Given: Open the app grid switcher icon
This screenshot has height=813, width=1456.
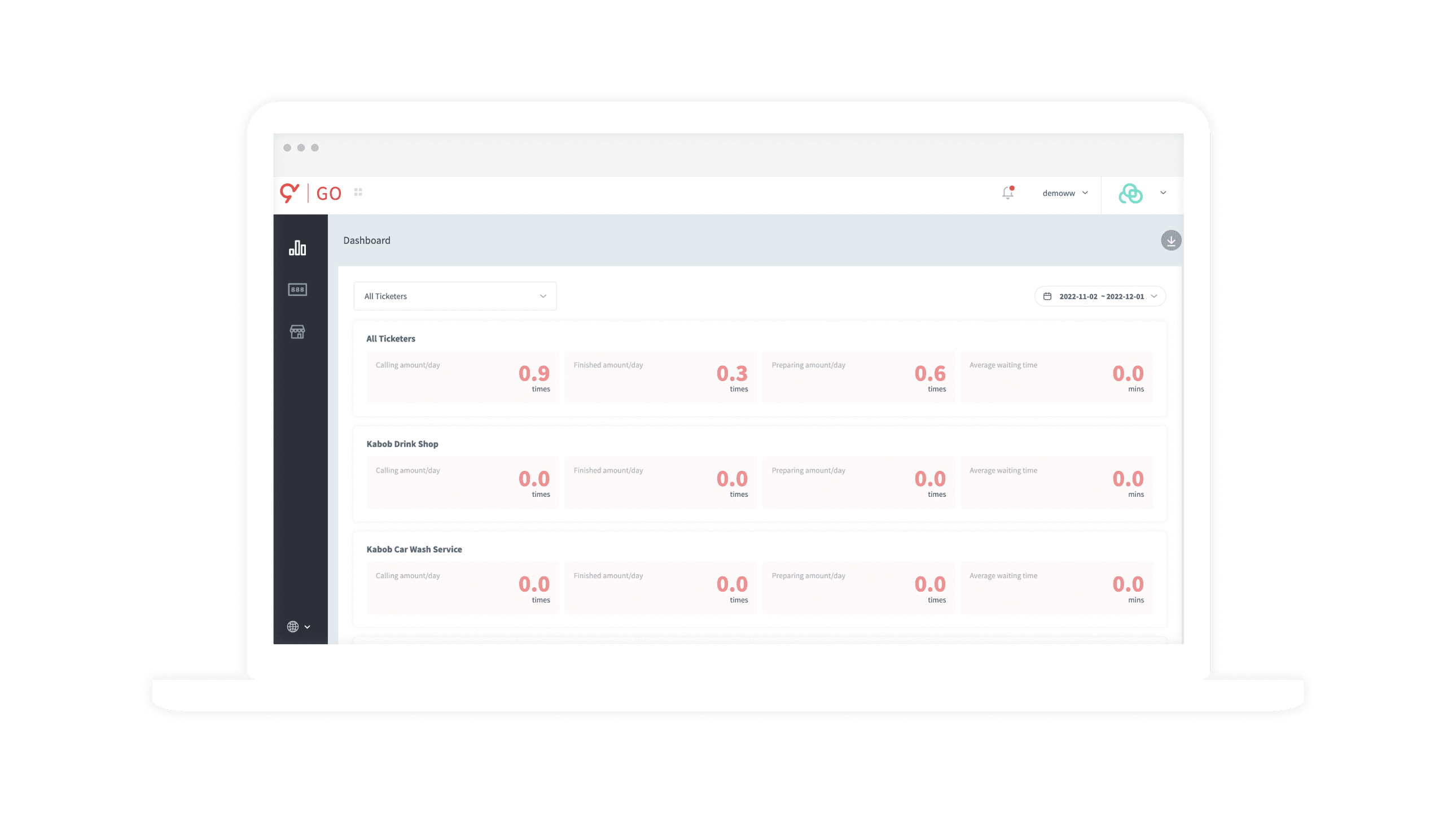Looking at the screenshot, I should 358,192.
